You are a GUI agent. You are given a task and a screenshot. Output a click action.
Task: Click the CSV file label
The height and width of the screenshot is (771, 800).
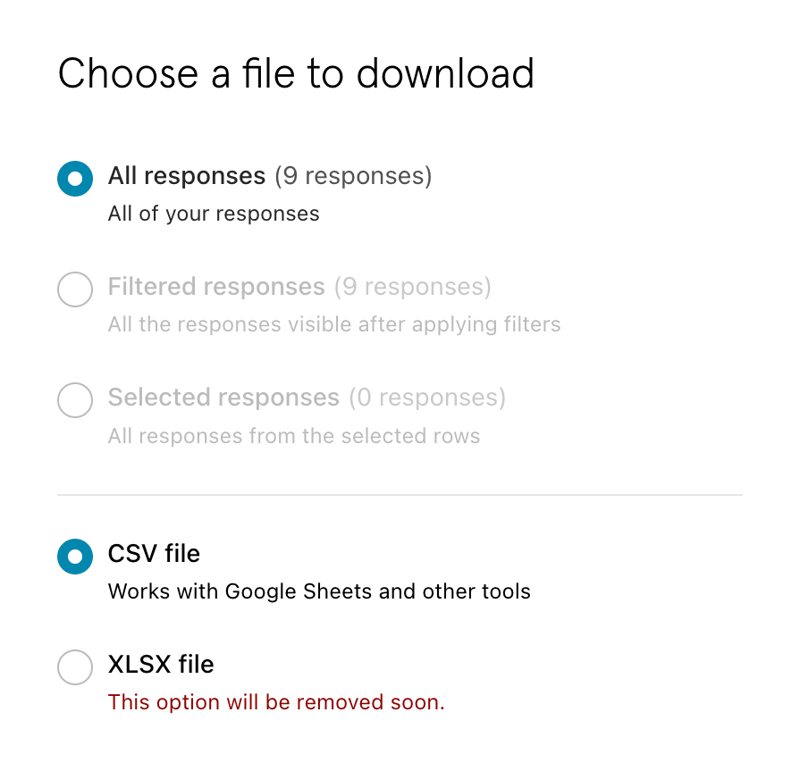tap(153, 554)
